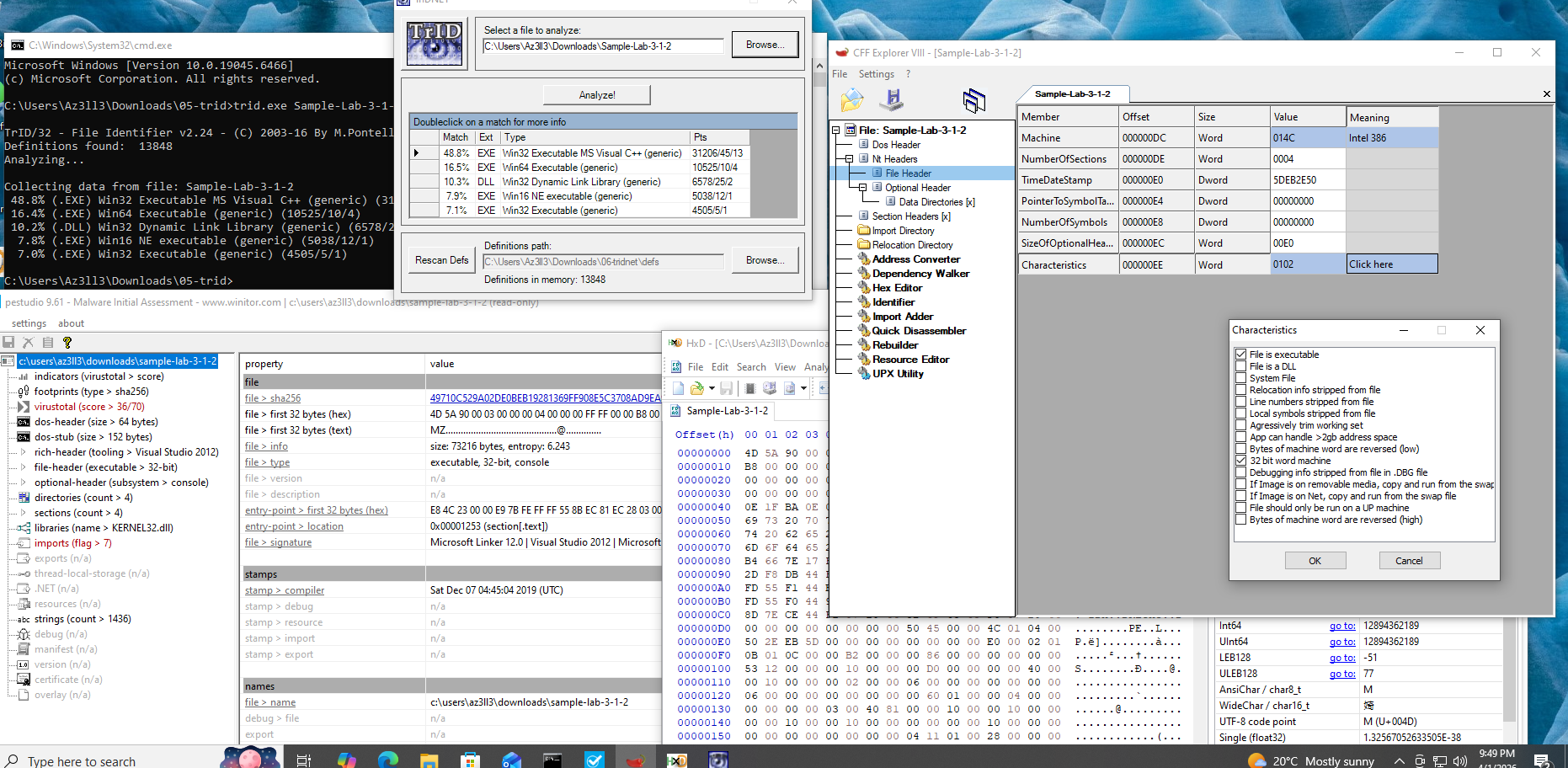Click the save icon in pestudio toolbar
Viewport: 1568px width, 768px height.
coord(9,343)
